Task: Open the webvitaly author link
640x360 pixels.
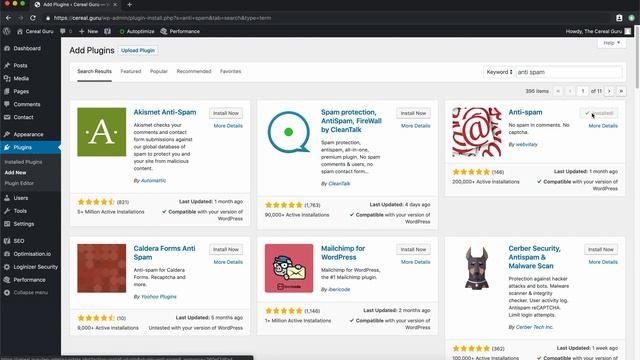Action: point(527,144)
